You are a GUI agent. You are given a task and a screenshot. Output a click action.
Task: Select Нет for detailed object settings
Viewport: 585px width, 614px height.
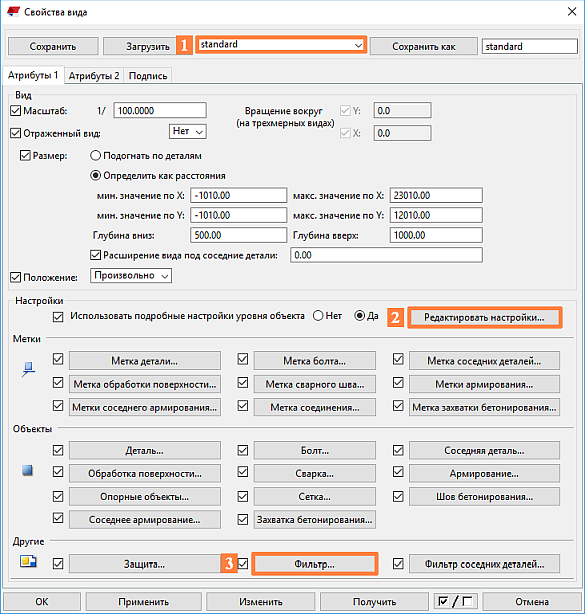(318, 316)
